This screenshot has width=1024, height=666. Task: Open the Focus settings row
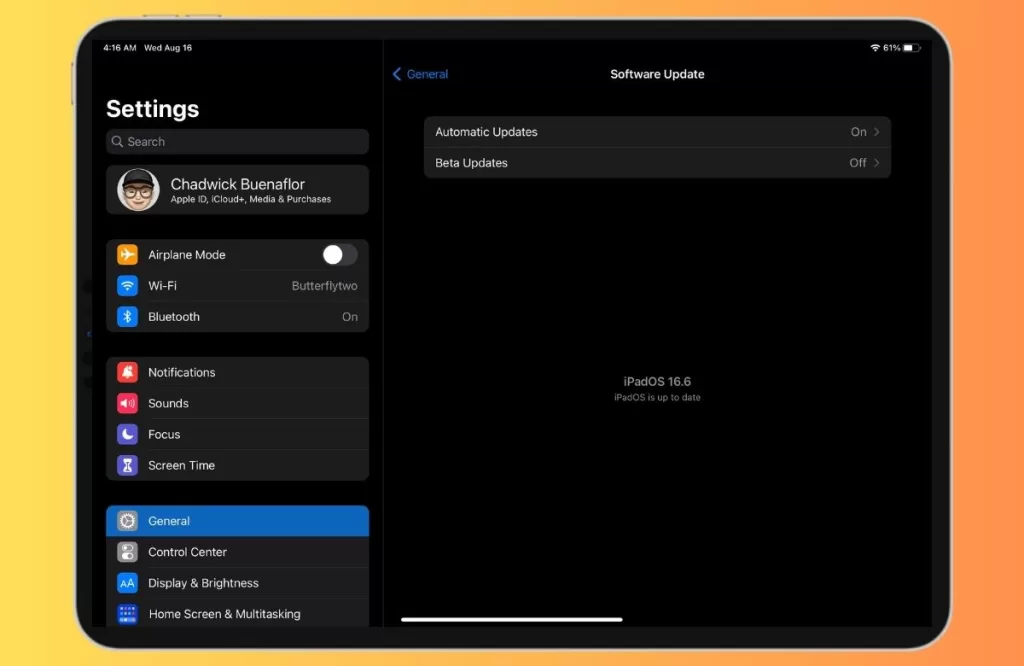click(x=238, y=434)
